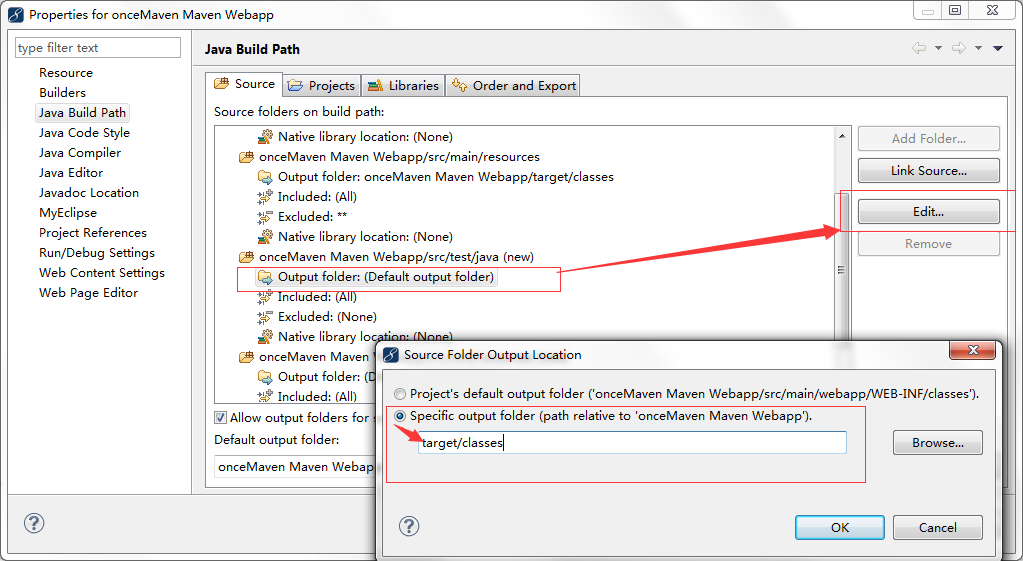This screenshot has height=561, width=1023.
Task: Toggle Allow output folders checkbox
Action: tap(221, 418)
